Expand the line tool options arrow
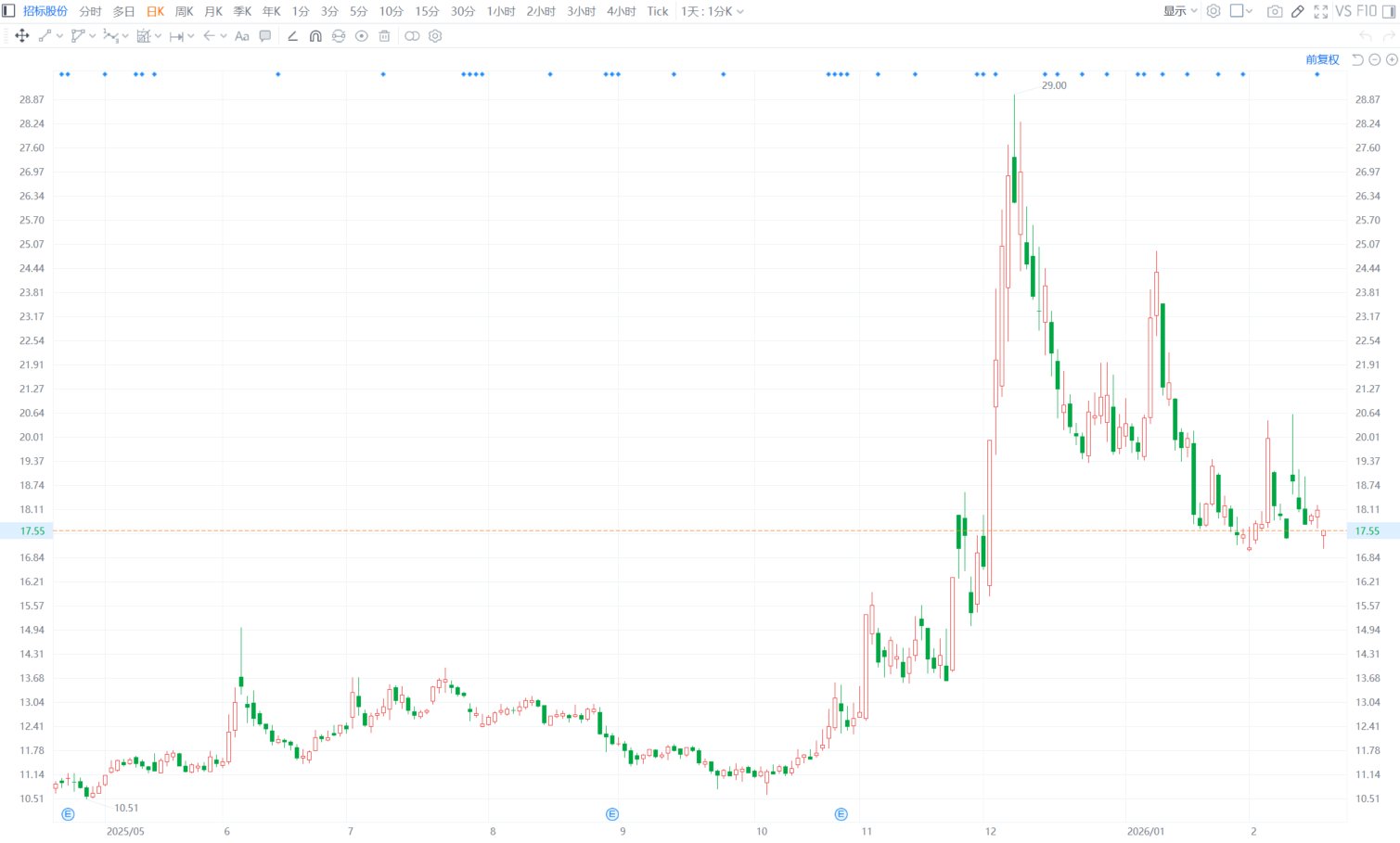The image size is (1400, 843). tap(60, 36)
